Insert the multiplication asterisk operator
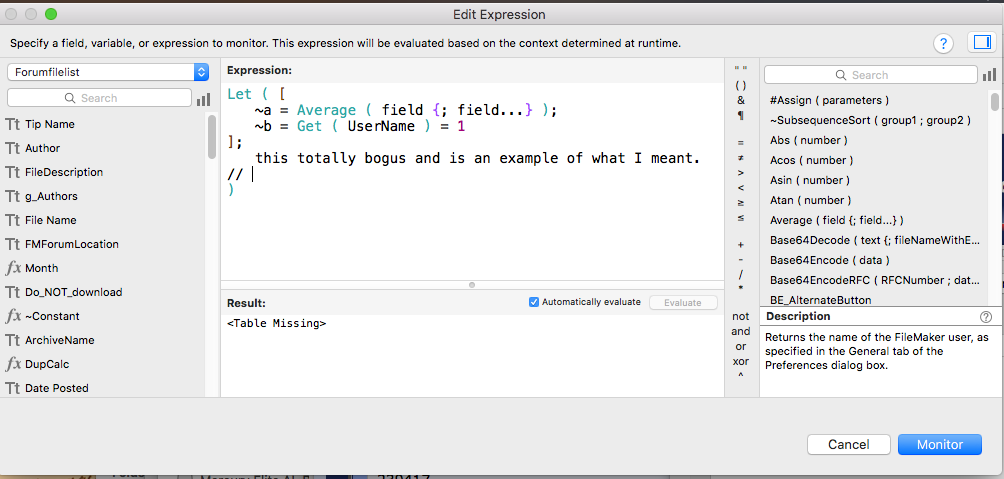 (741, 289)
